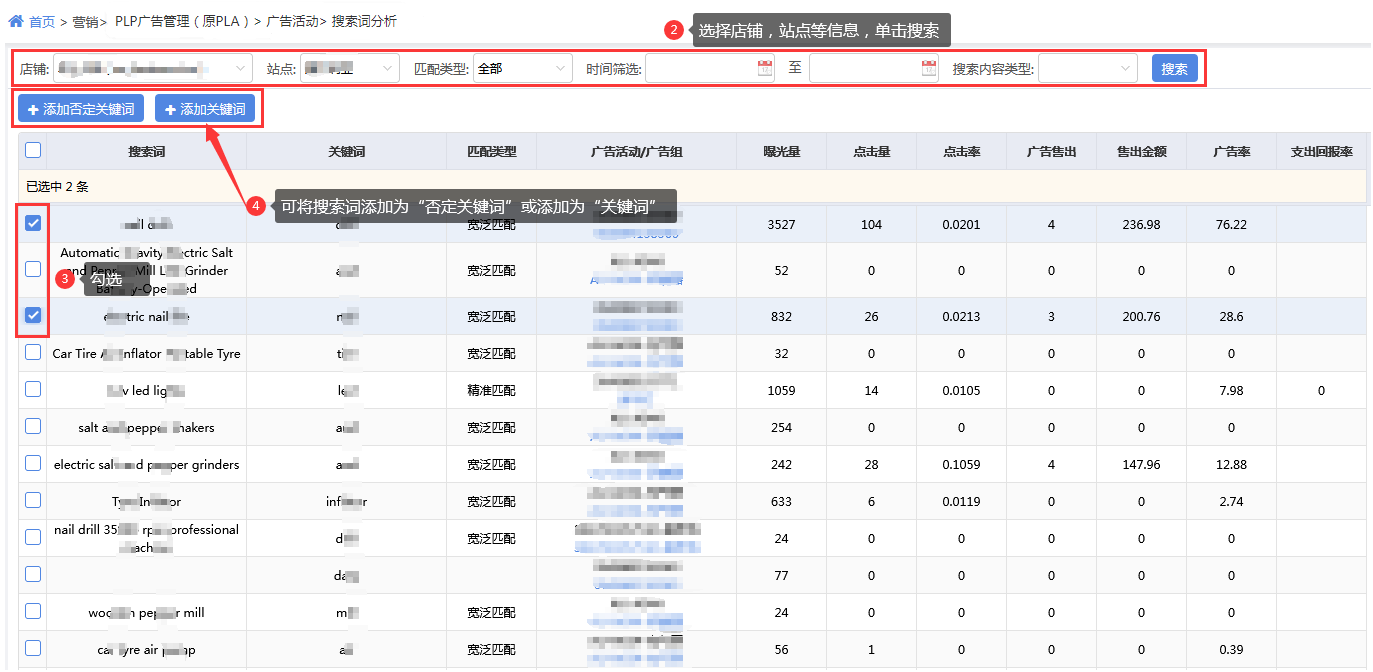Click the 点击率 column header
This screenshot has width=1373, height=672.
[961, 152]
